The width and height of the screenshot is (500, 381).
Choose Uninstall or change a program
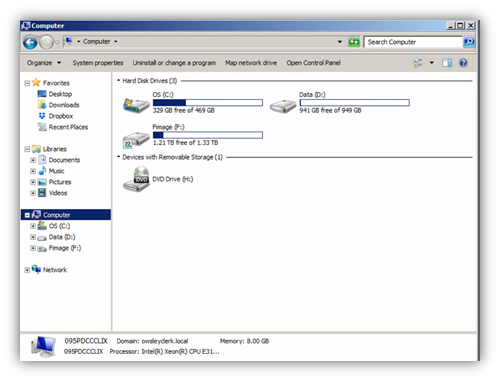(174, 63)
